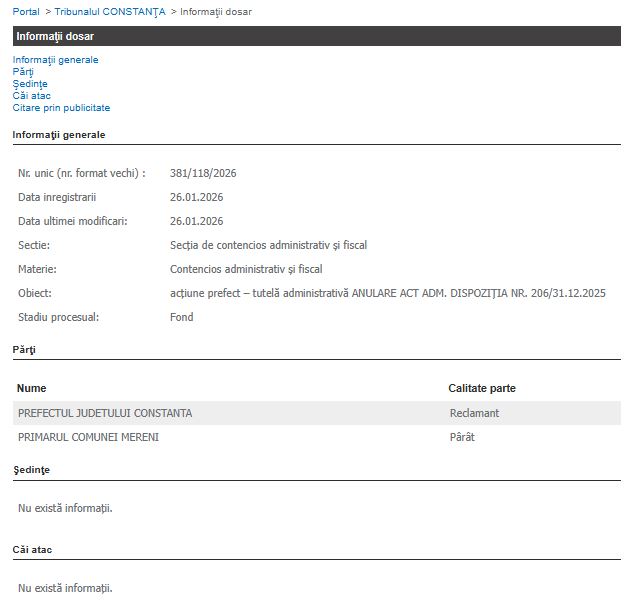Viewport: 640px width, 604px height.
Task: Click the Stadiu procesual value Fond
Action: click(182, 317)
